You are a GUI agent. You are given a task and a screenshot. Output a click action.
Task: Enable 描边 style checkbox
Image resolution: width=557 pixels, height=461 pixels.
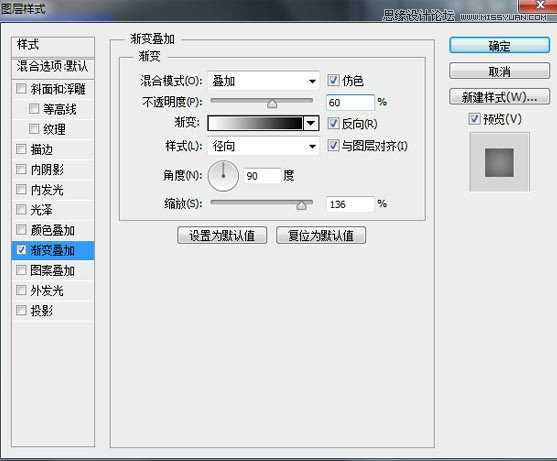21,149
